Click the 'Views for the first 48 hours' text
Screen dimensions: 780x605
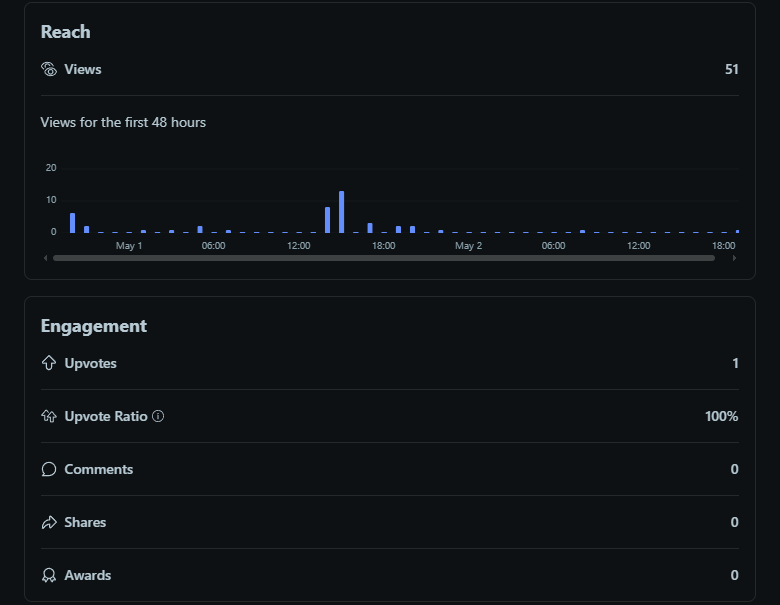pyautogui.click(x=123, y=122)
